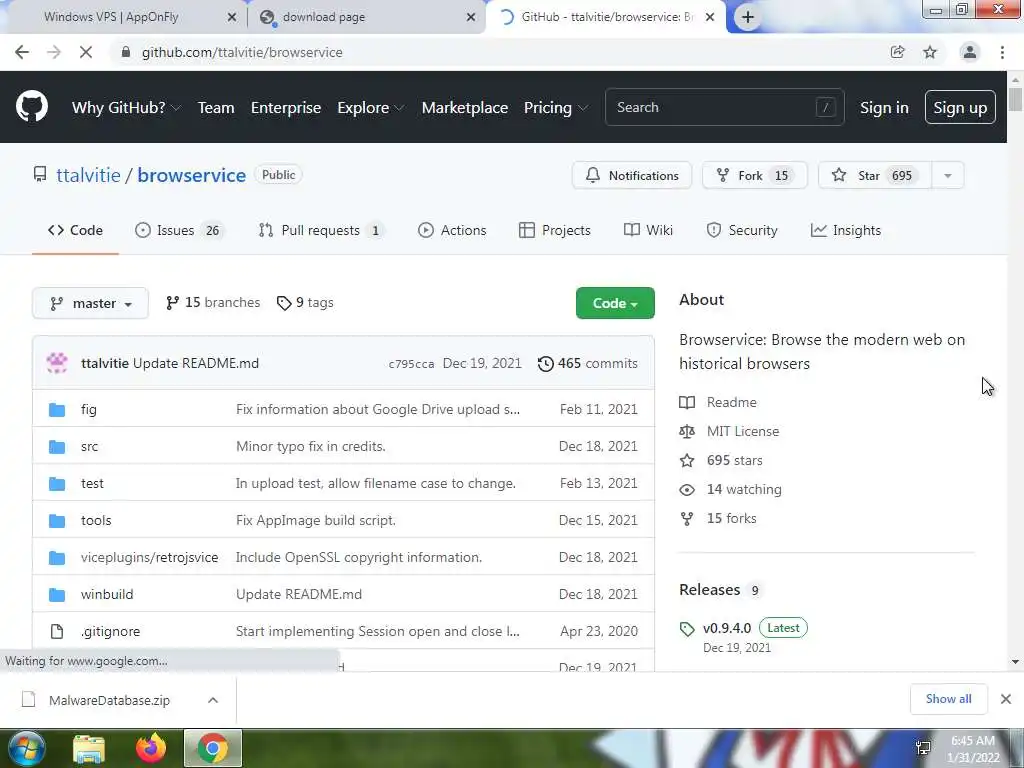This screenshot has width=1024, height=768.
Task: Switch to the Code tab
Action: click(x=75, y=231)
